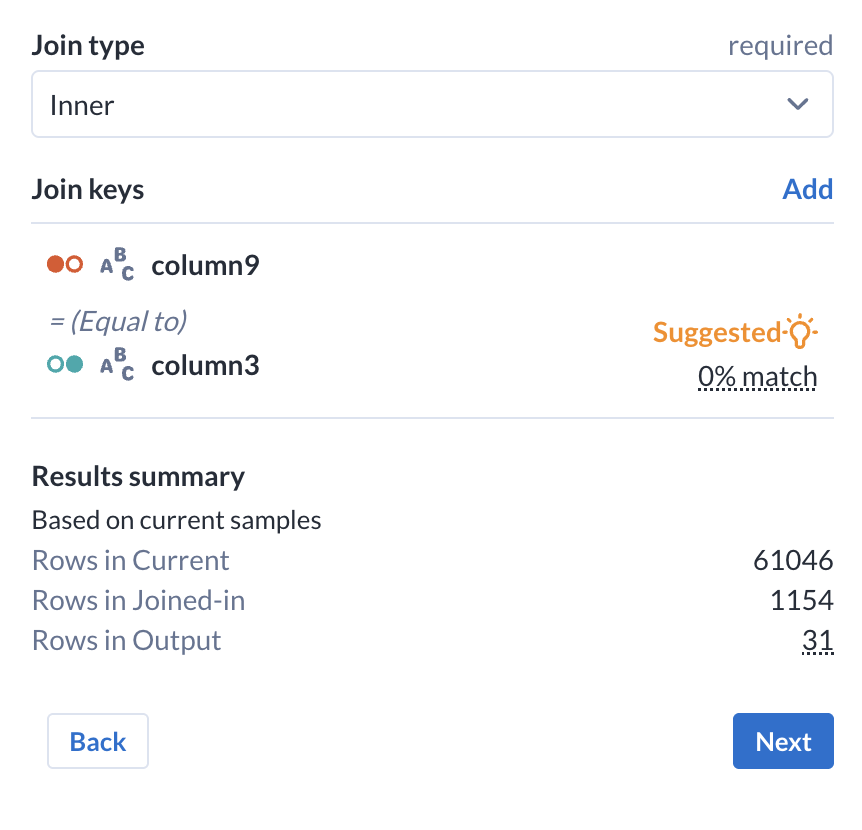Proceed with the Next button
The width and height of the screenshot is (862, 830).
[783, 741]
